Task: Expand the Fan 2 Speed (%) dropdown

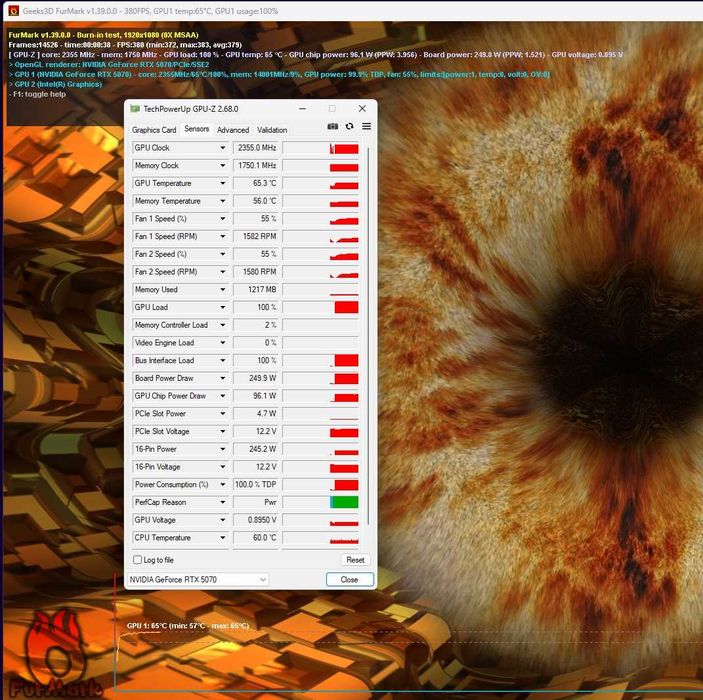Action: [x=222, y=254]
